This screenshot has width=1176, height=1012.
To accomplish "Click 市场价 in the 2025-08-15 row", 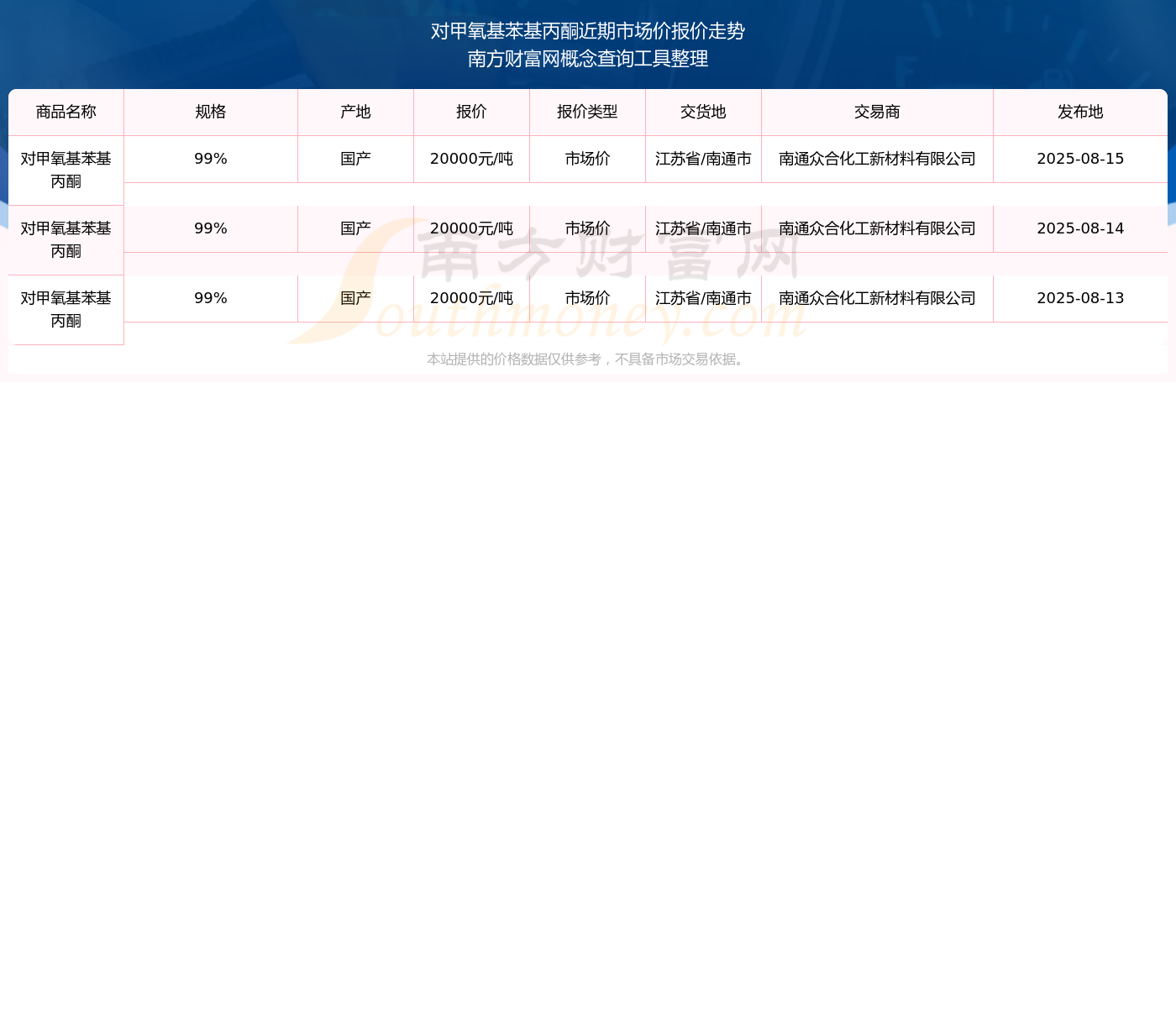I will coord(588,159).
